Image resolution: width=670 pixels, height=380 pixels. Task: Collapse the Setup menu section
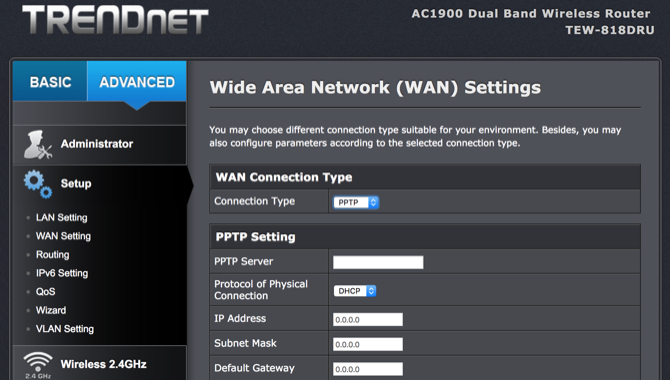pyautogui.click(x=100, y=184)
